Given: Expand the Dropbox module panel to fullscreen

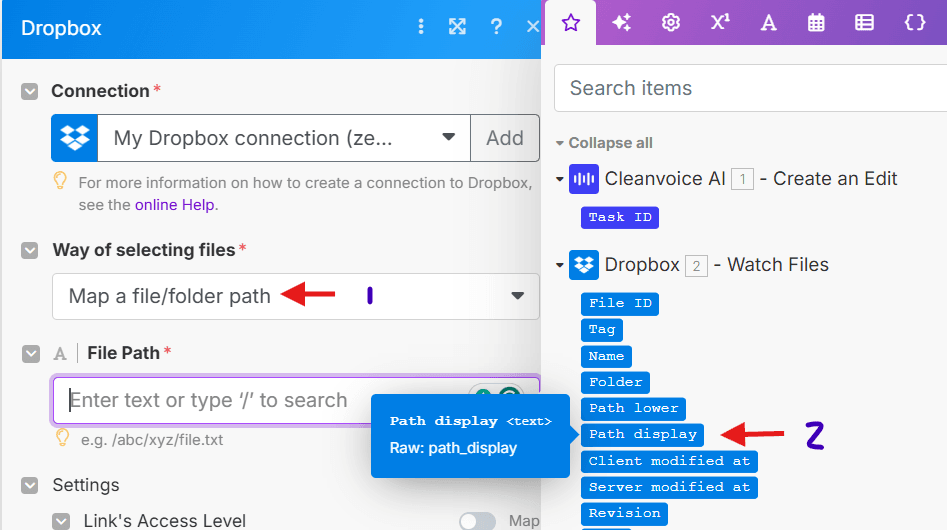Looking at the screenshot, I should (457, 27).
